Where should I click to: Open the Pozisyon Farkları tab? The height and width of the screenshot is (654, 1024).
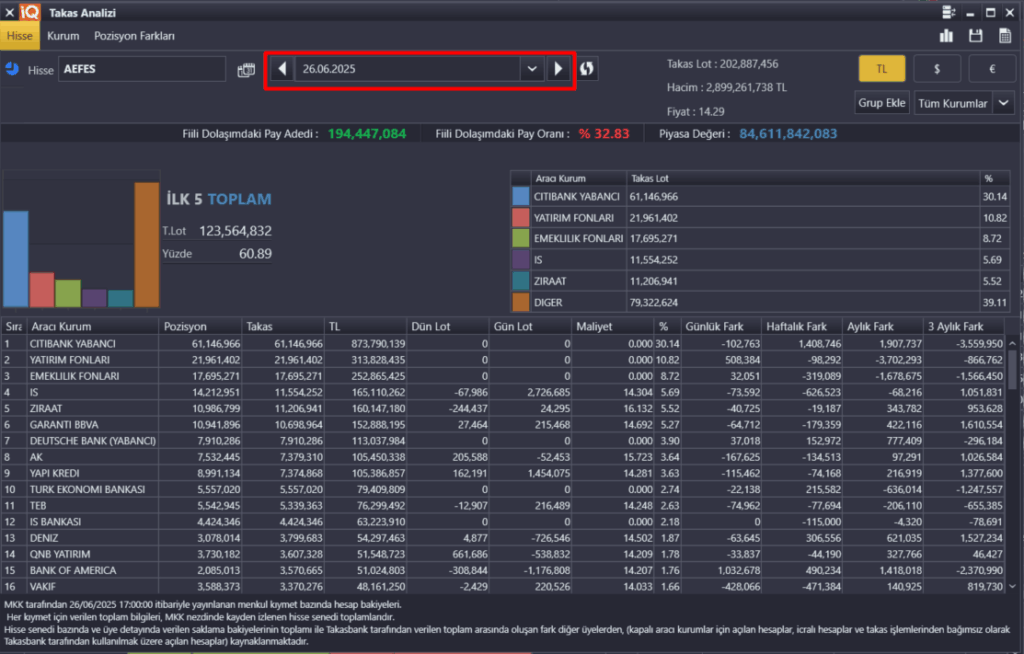pyautogui.click(x=134, y=36)
